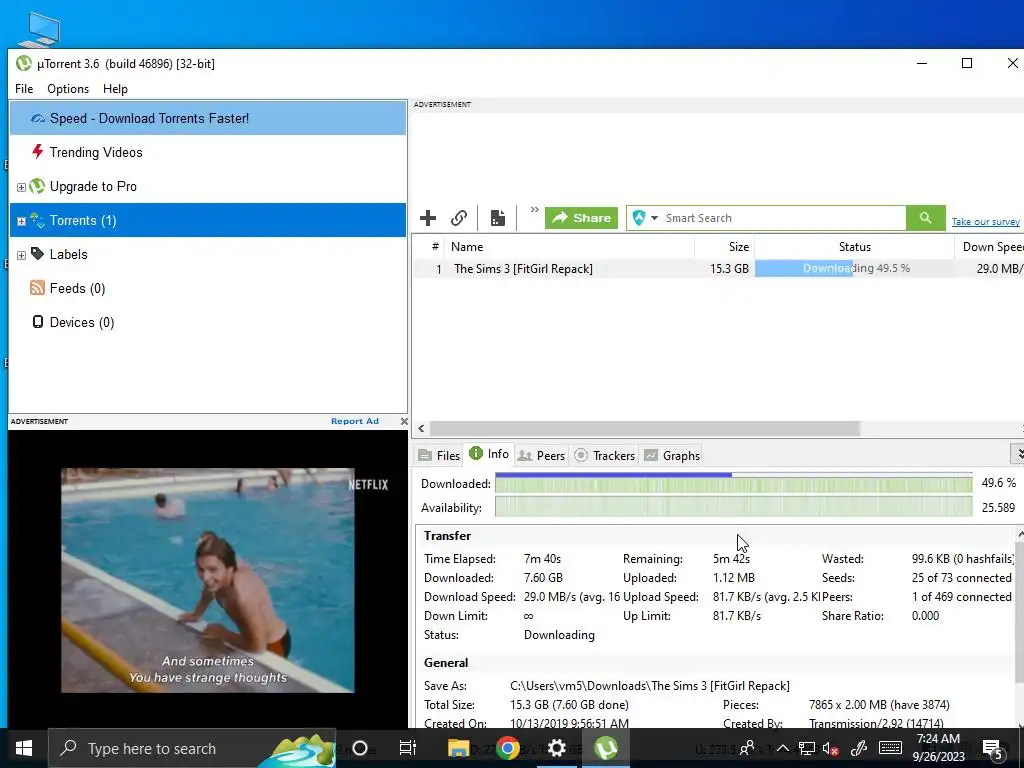The height and width of the screenshot is (768, 1024).
Task: Sort by the Size column header
Action: point(725,247)
